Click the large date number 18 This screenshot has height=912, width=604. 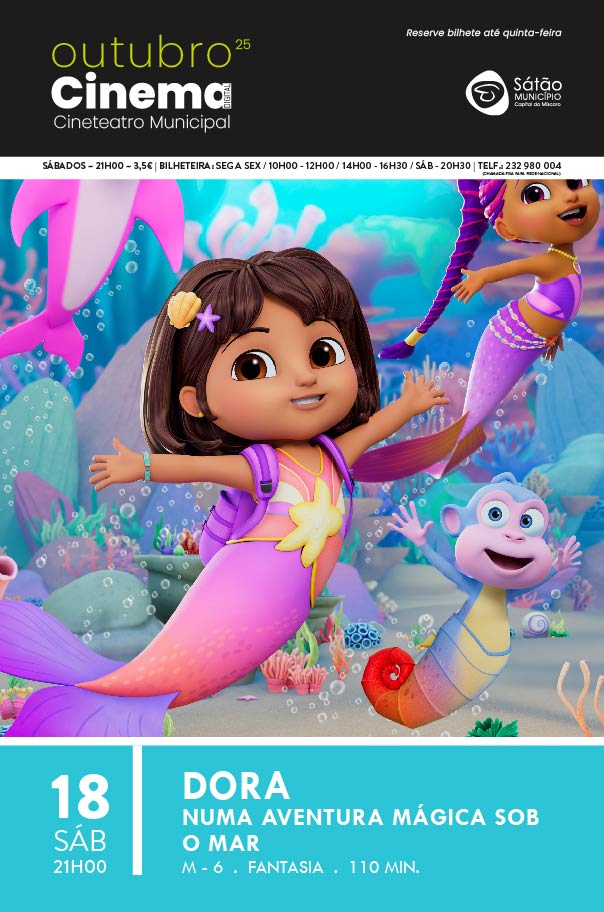80,799
